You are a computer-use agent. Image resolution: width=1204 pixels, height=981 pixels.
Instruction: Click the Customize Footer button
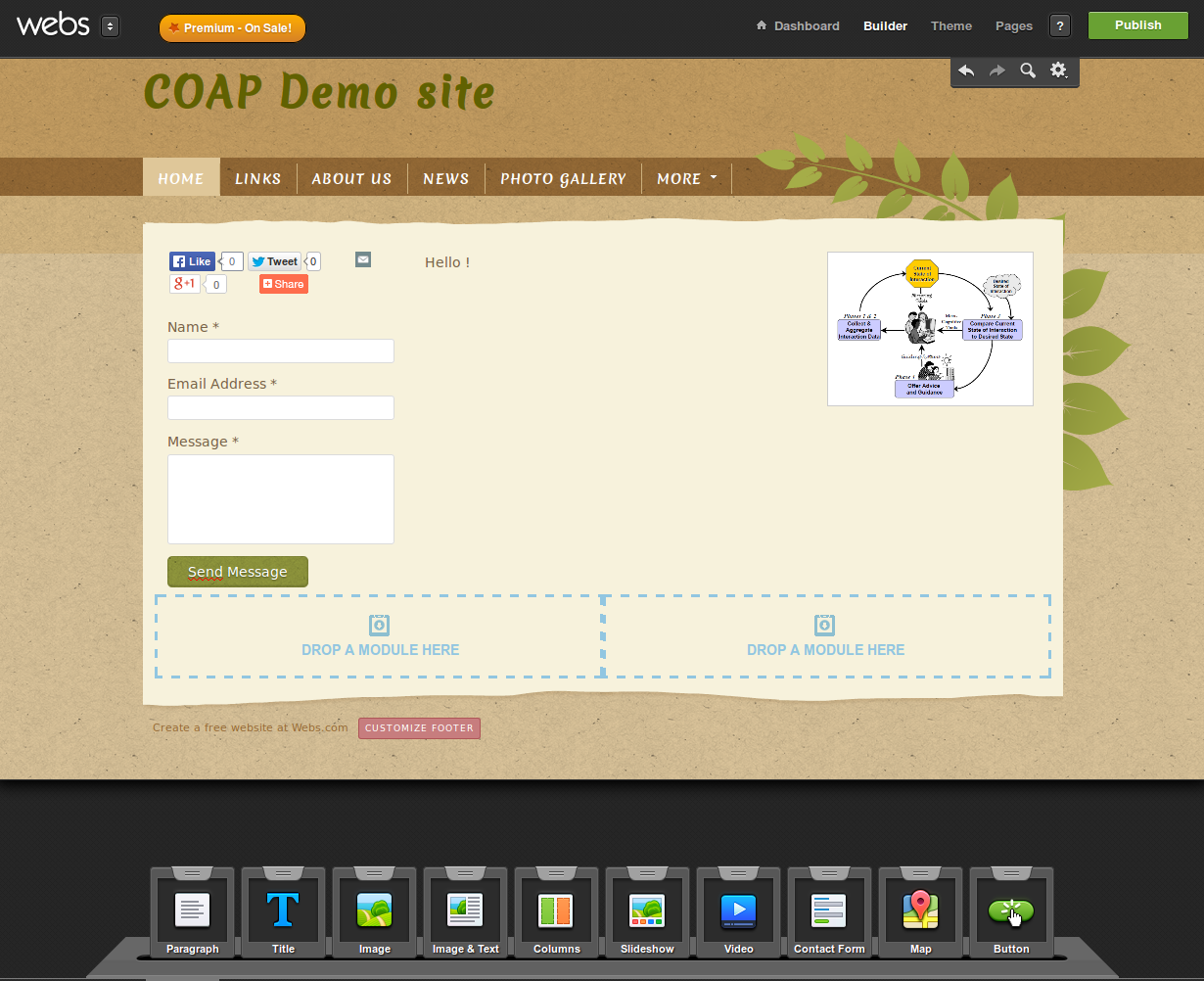tap(419, 728)
